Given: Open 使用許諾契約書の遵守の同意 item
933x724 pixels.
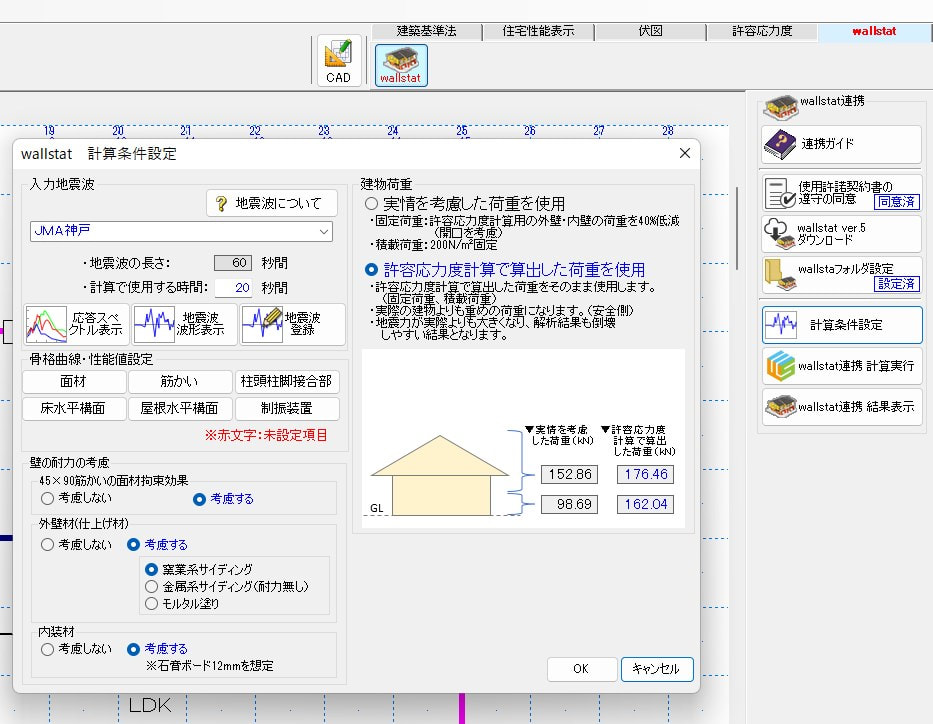Looking at the screenshot, I should click(841, 193).
